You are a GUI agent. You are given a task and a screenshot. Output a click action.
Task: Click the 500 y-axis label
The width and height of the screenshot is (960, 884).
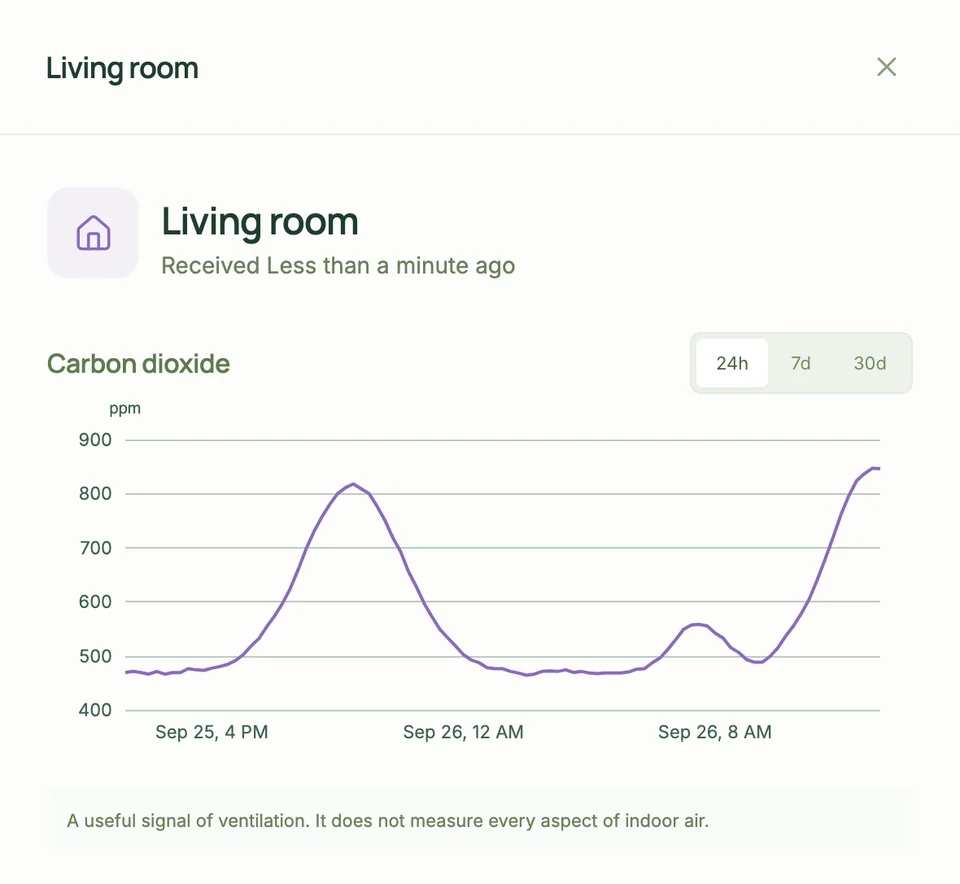click(95, 656)
